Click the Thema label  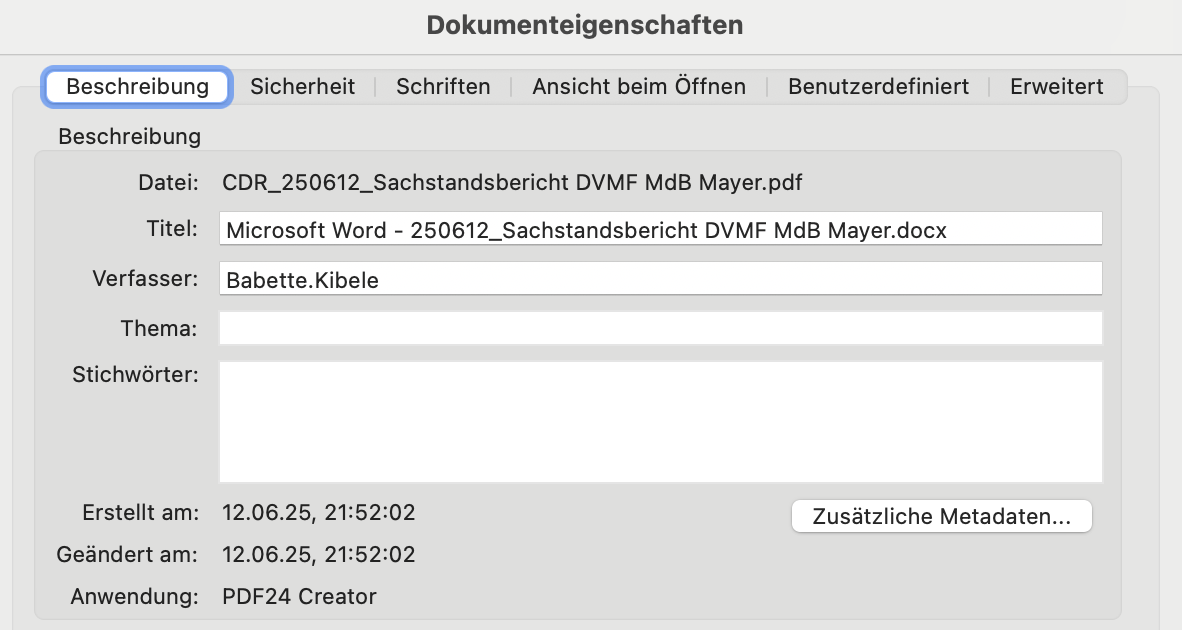pos(158,328)
